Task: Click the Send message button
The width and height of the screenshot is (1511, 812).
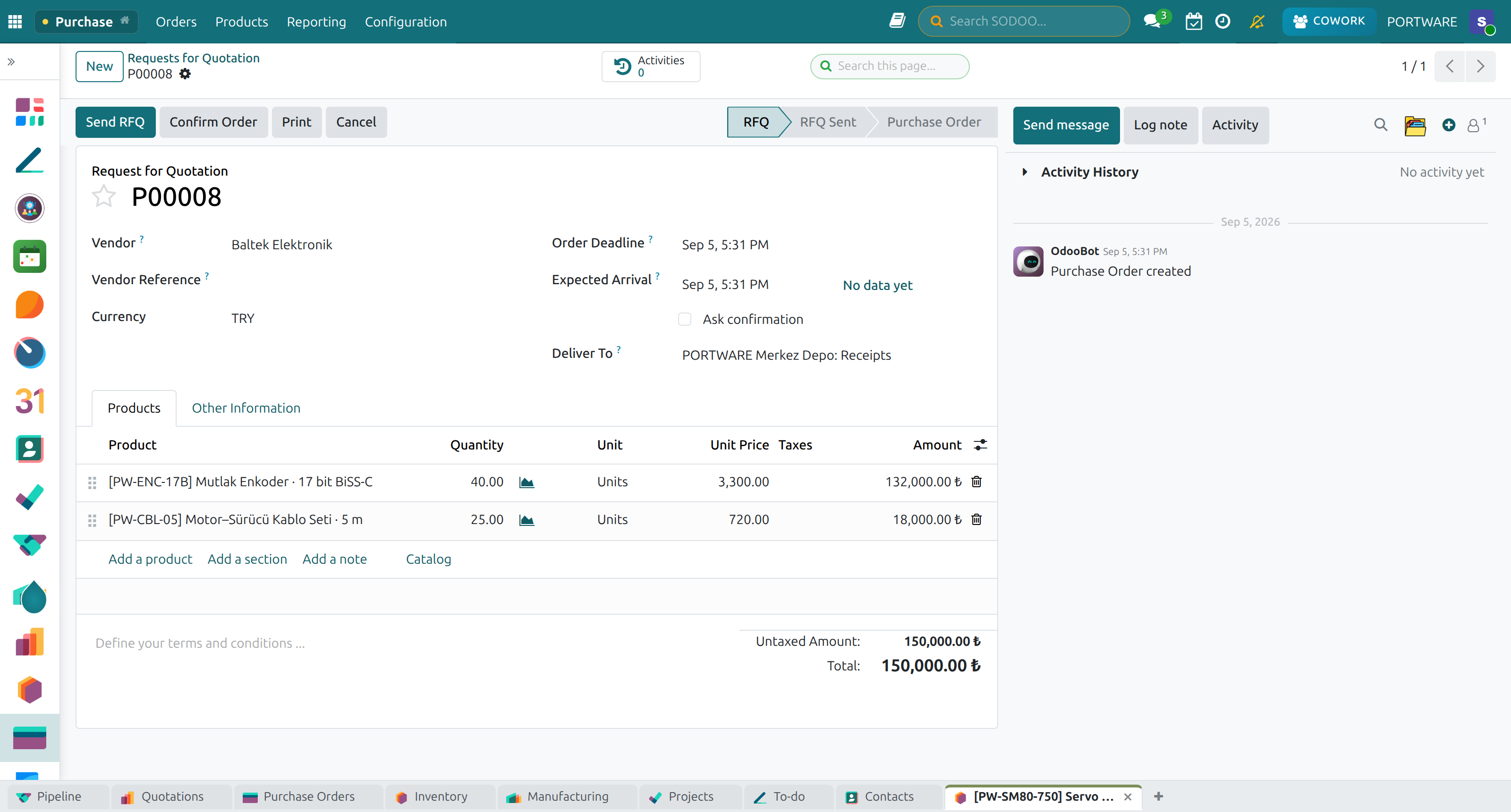Action: click(x=1066, y=125)
